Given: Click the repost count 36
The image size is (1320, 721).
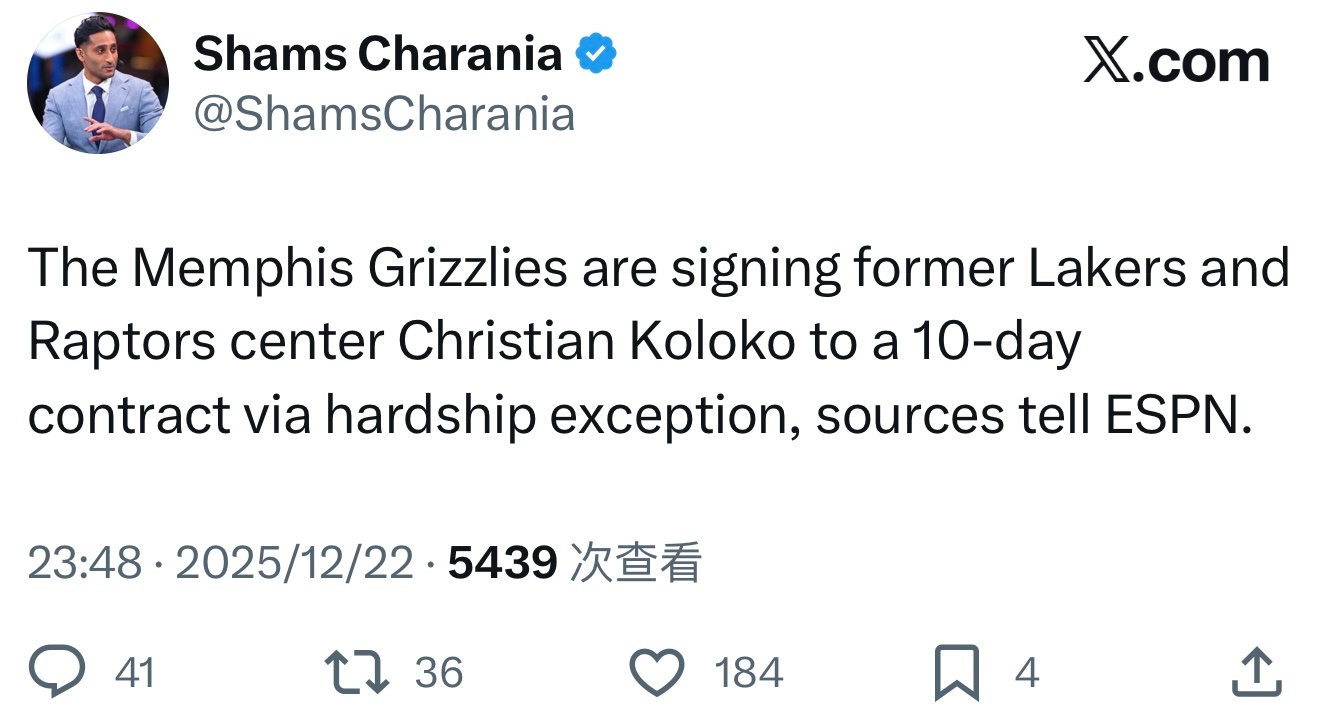Looking at the screenshot, I should tap(439, 673).
